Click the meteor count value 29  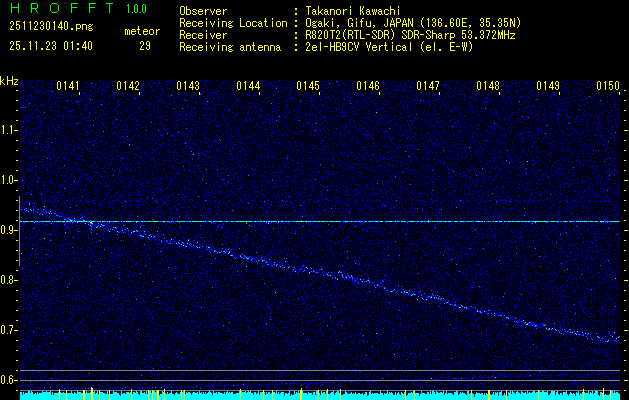(x=145, y=45)
